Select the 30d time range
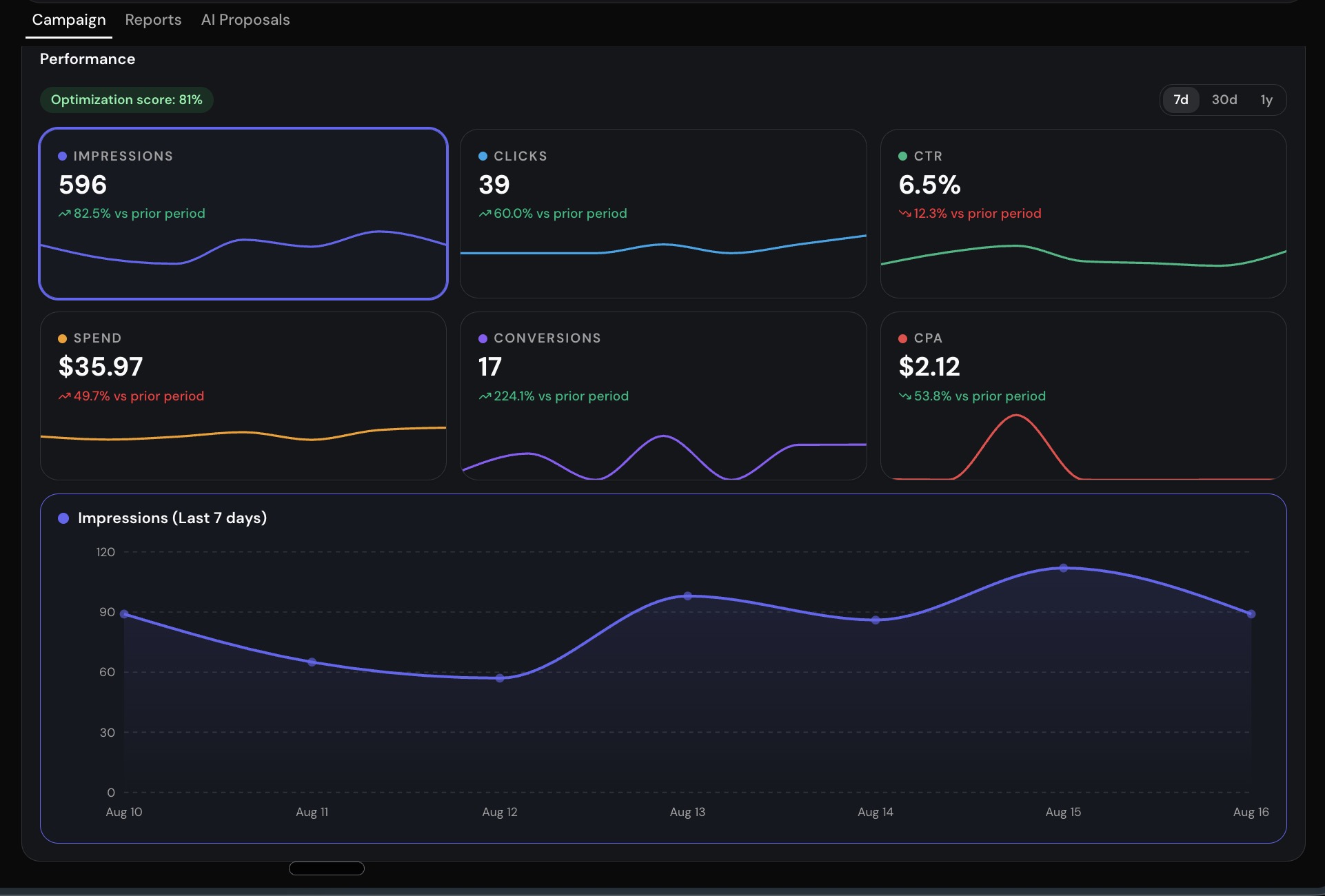Image resolution: width=1325 pixels, height=896 pixels. (x=1224, y=100)
